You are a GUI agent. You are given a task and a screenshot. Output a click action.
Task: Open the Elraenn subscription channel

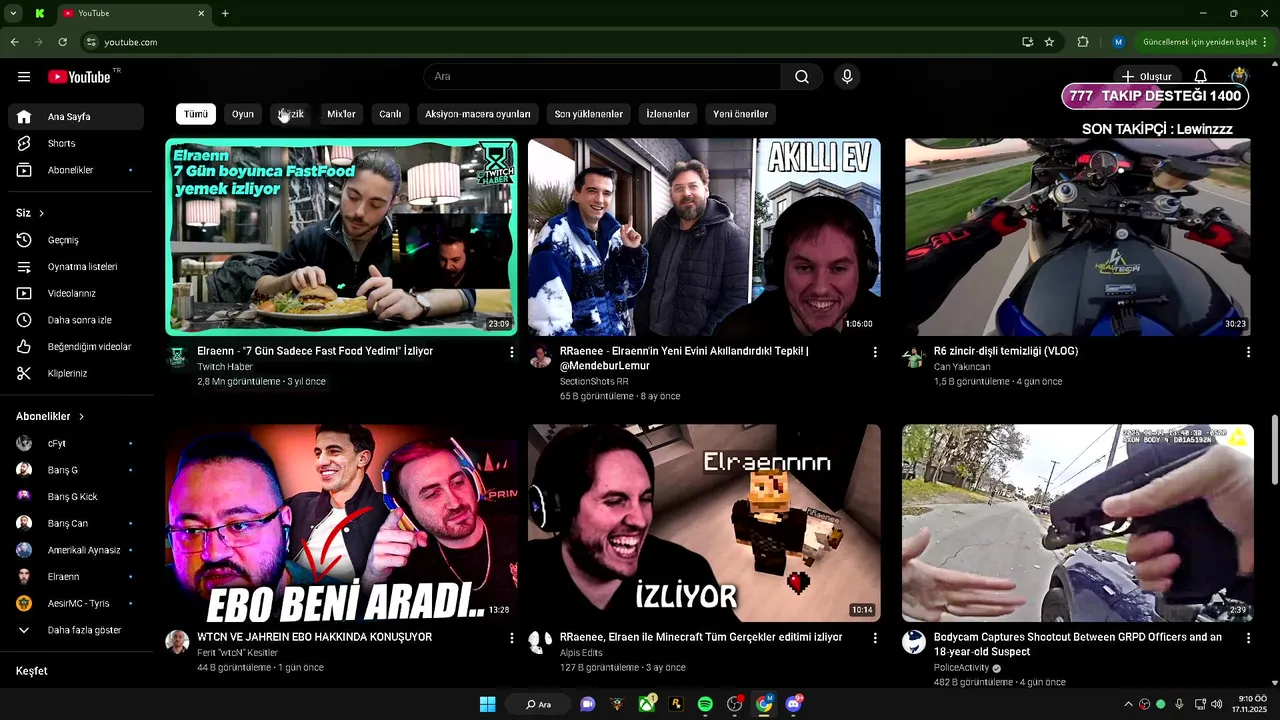(x=76, y=577)
